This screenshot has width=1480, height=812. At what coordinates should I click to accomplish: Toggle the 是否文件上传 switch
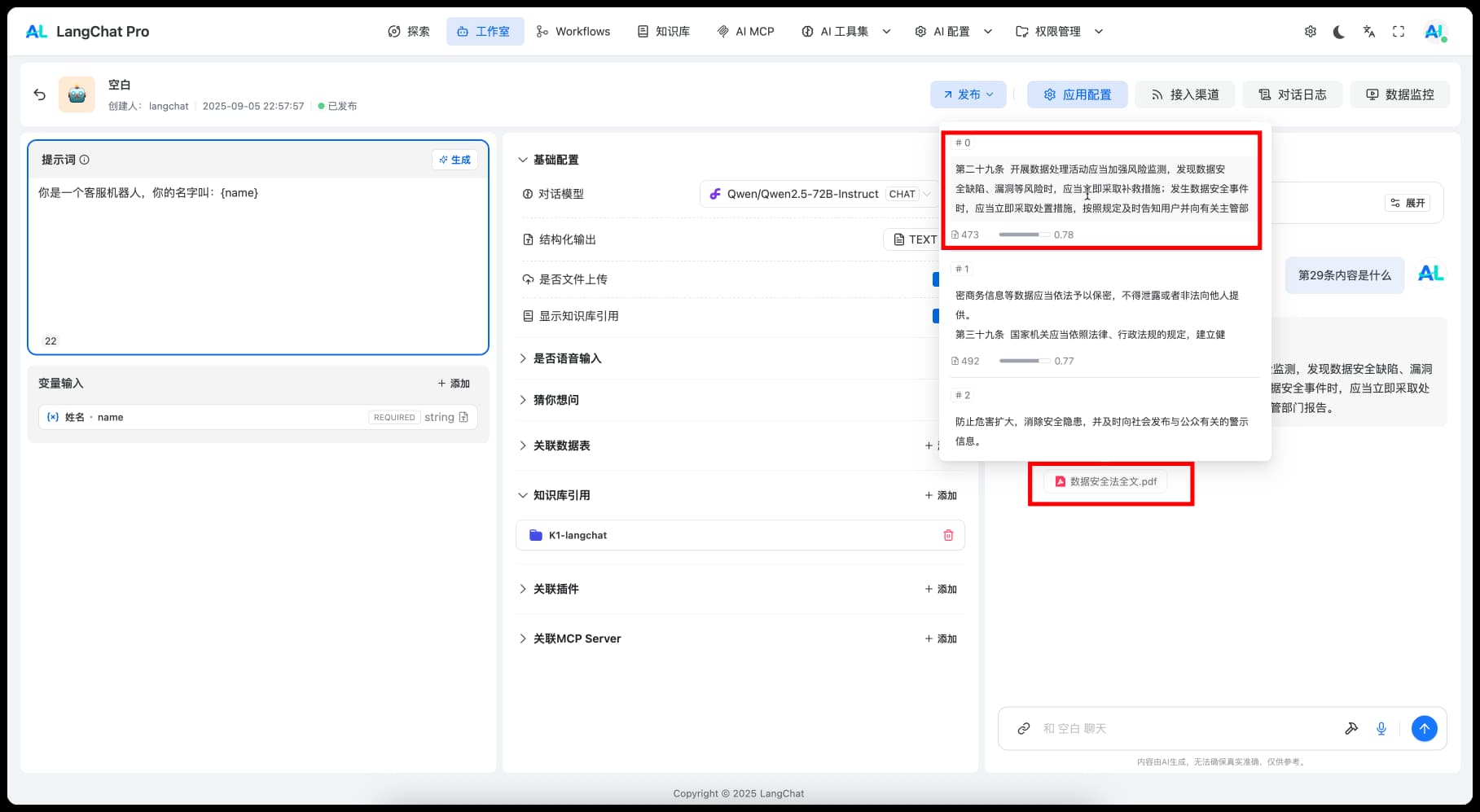click(x=935, y=279)
